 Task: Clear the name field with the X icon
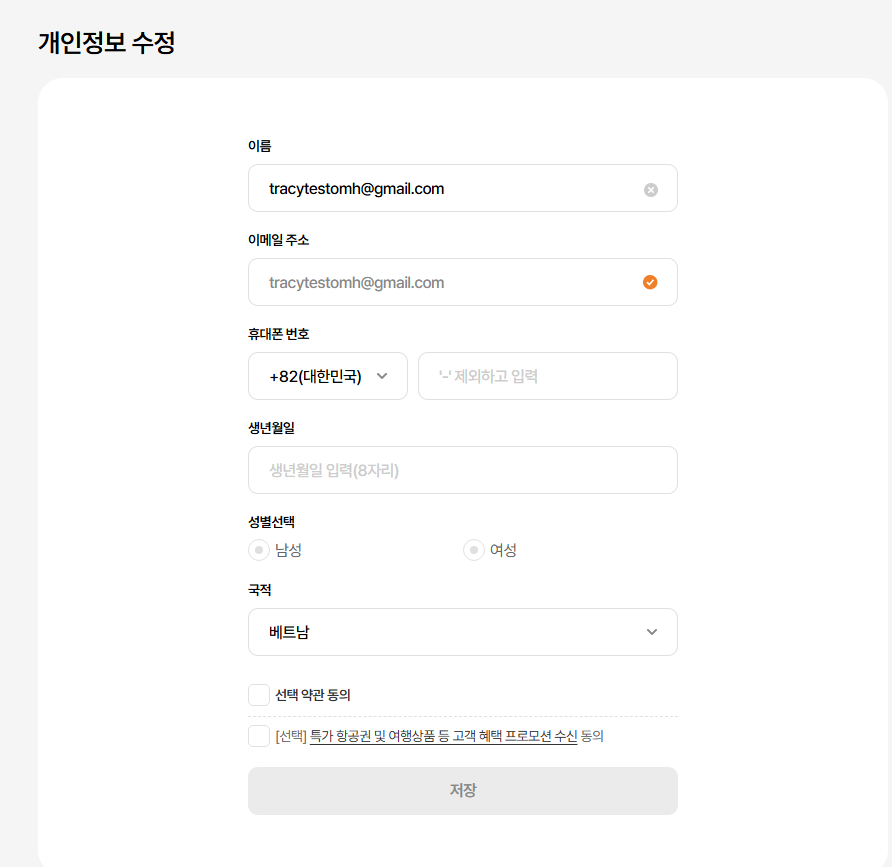tap(651, 189)
